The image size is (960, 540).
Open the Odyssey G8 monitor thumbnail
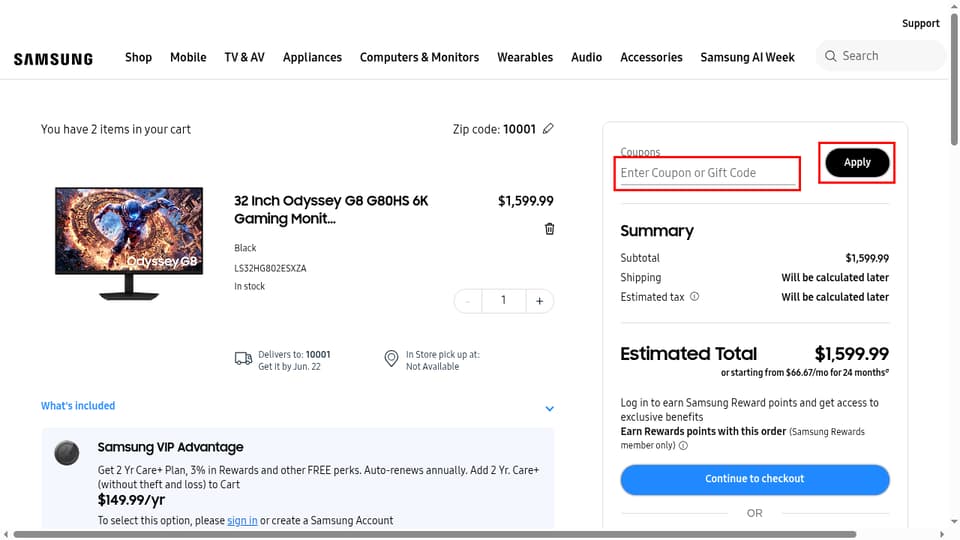129,243
